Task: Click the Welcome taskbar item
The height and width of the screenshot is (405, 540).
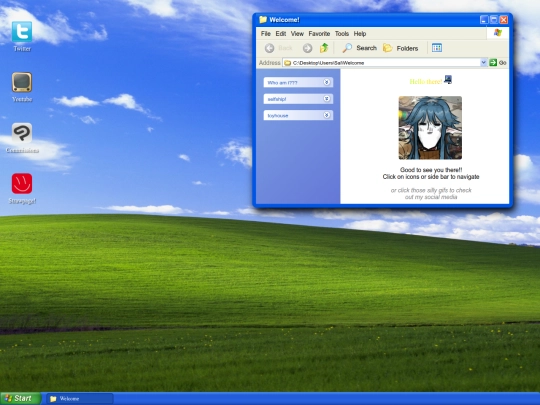Action: [80, 399]
